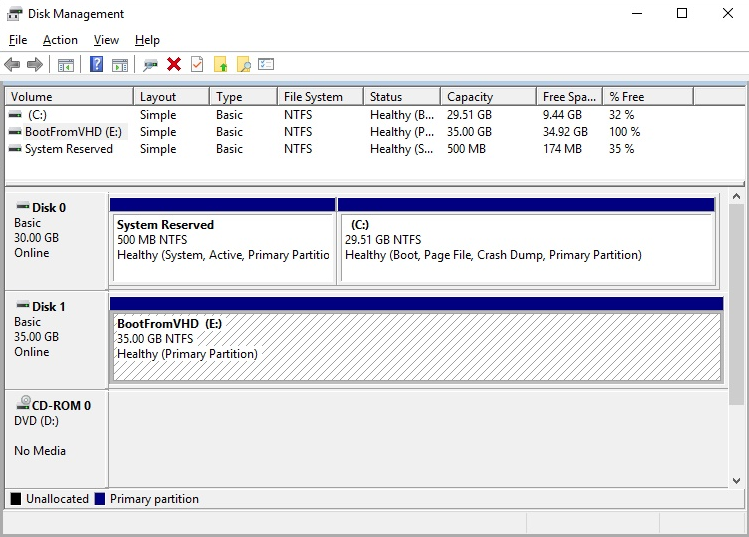Click the Forward arrow in the toolbar
The height and width of the screenshot is (537, 749).
(35, 65)
